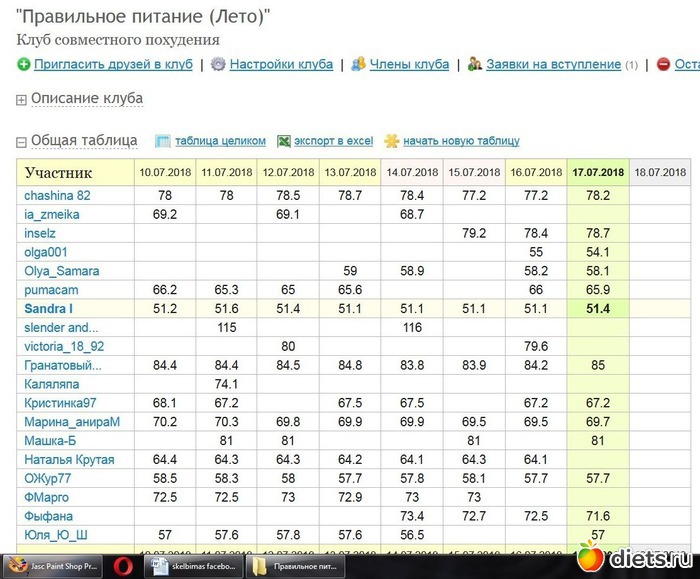Open the Пригласить друзей в клуб link
The height and width of the screenshot is (579, 700).
point(113,64)
